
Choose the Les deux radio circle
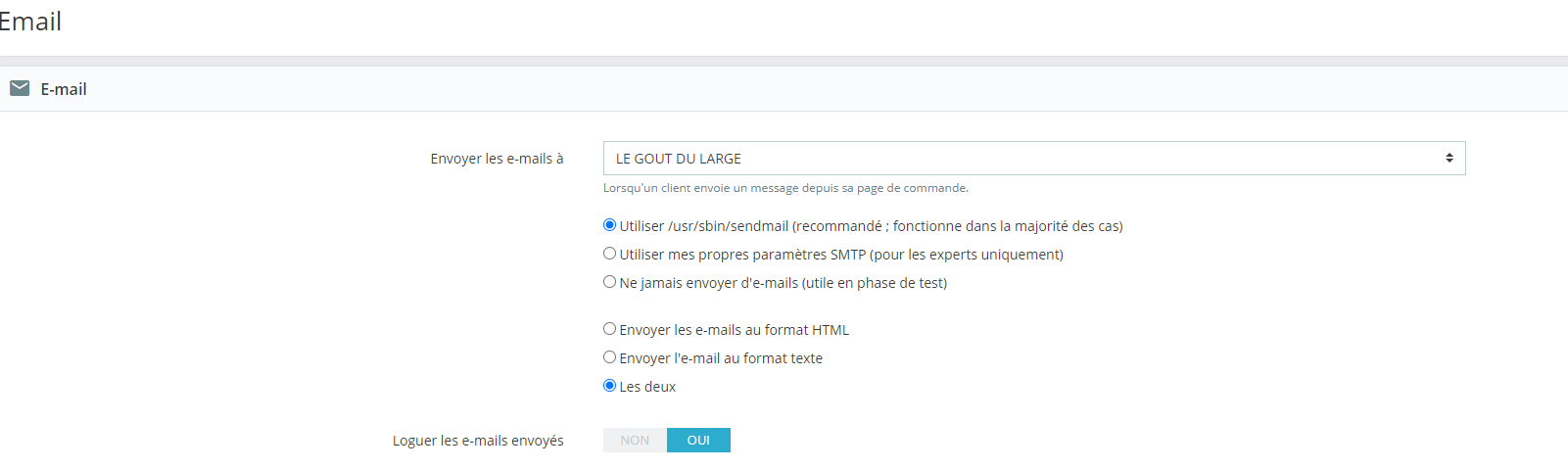coord(609,386)
